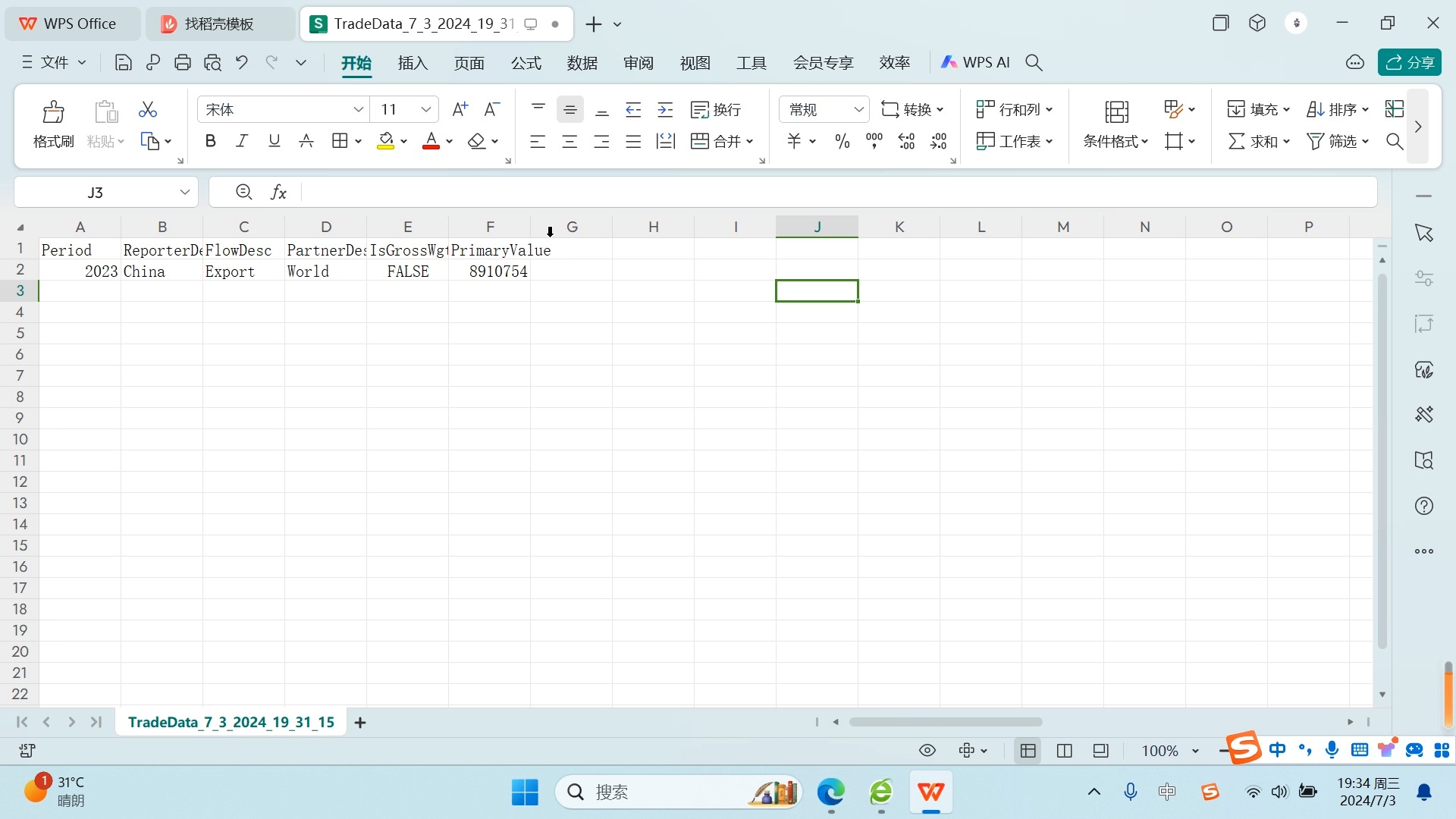Switch to 找稻壳模板 window tab
Viewport: 1456px width, 819px height.
click(x=219, y=24)
